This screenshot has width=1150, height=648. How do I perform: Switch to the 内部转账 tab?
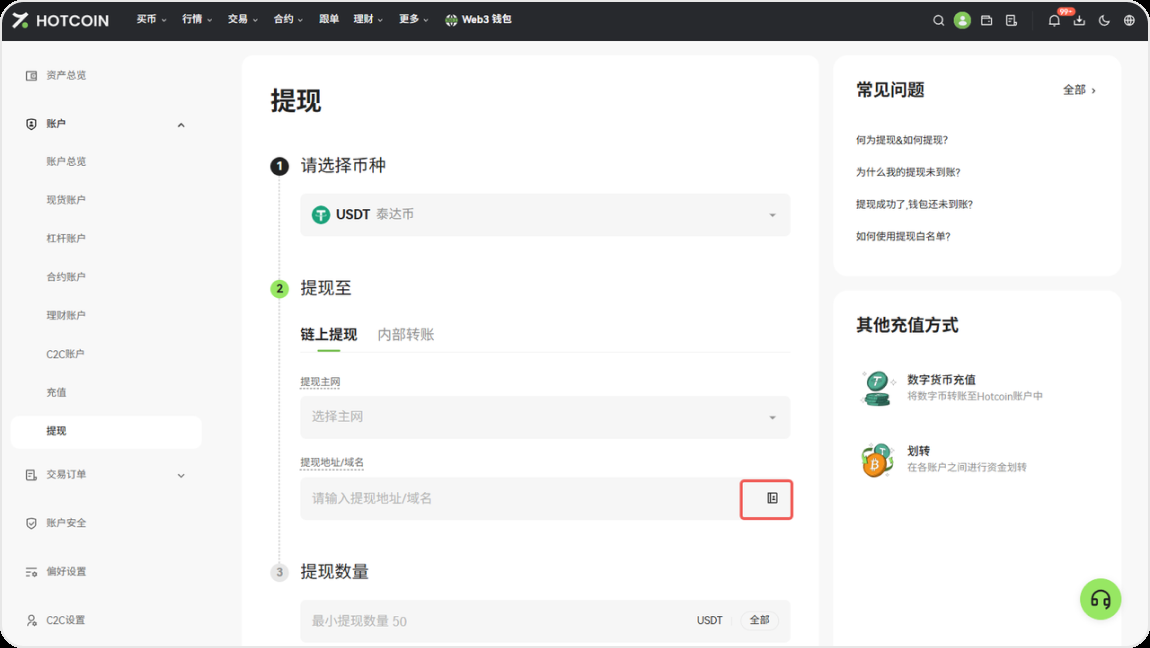(405, 335)
